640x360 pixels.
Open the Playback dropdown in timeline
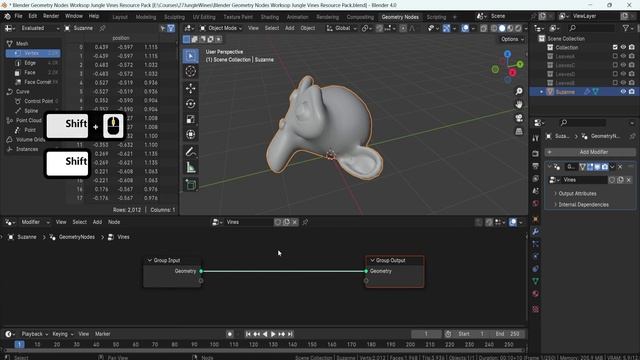[x=35, y=334]
